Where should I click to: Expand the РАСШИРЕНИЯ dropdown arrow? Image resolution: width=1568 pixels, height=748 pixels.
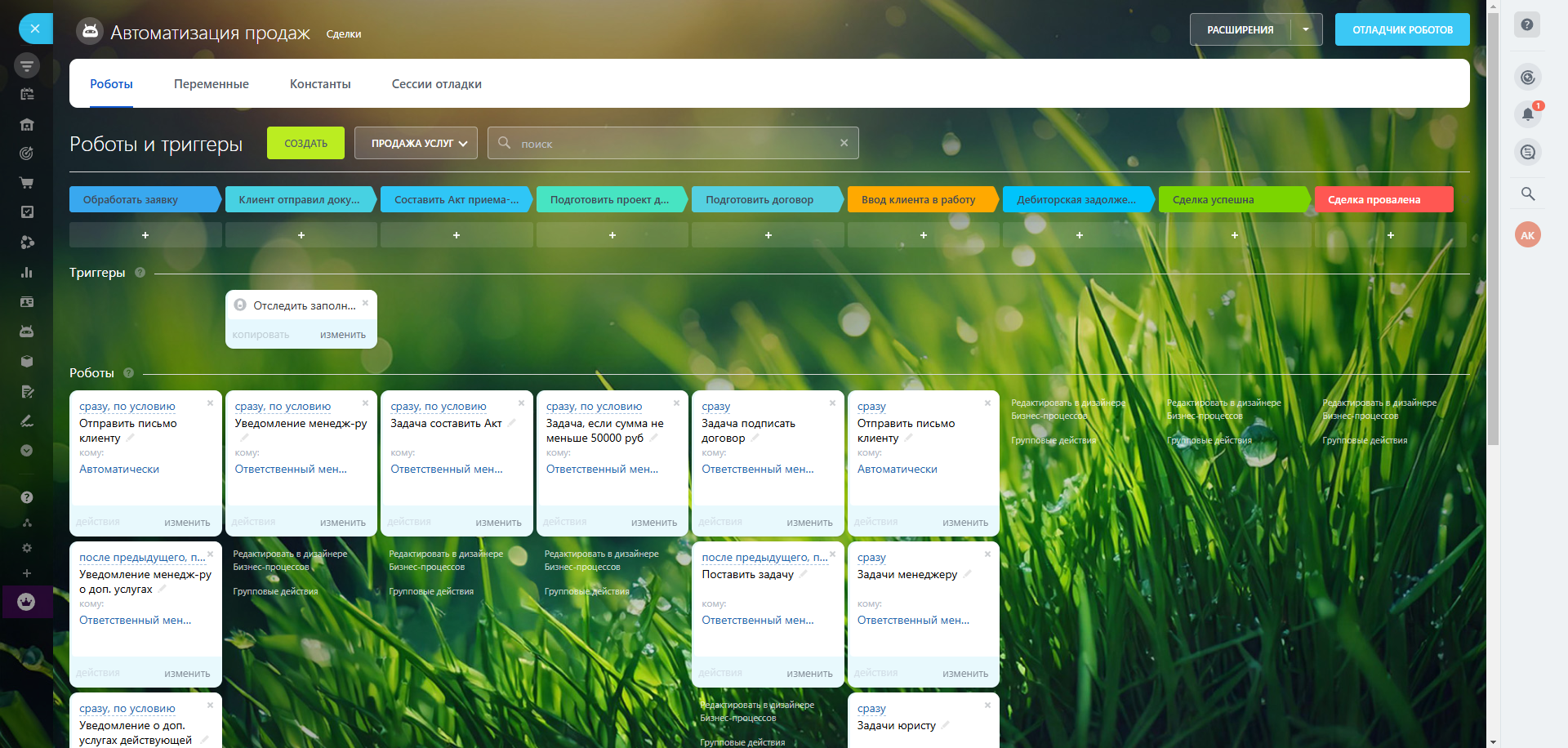point(1306,29)
